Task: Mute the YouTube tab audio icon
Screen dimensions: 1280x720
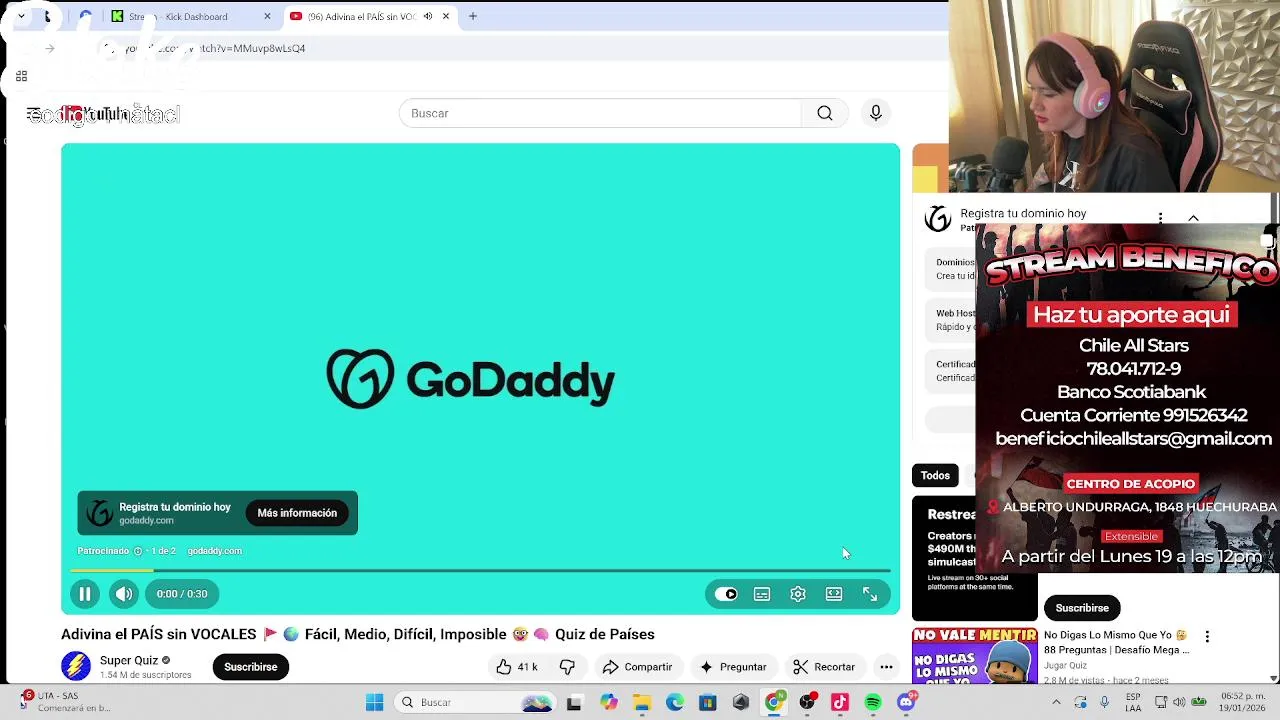Action: pos(428,16)
